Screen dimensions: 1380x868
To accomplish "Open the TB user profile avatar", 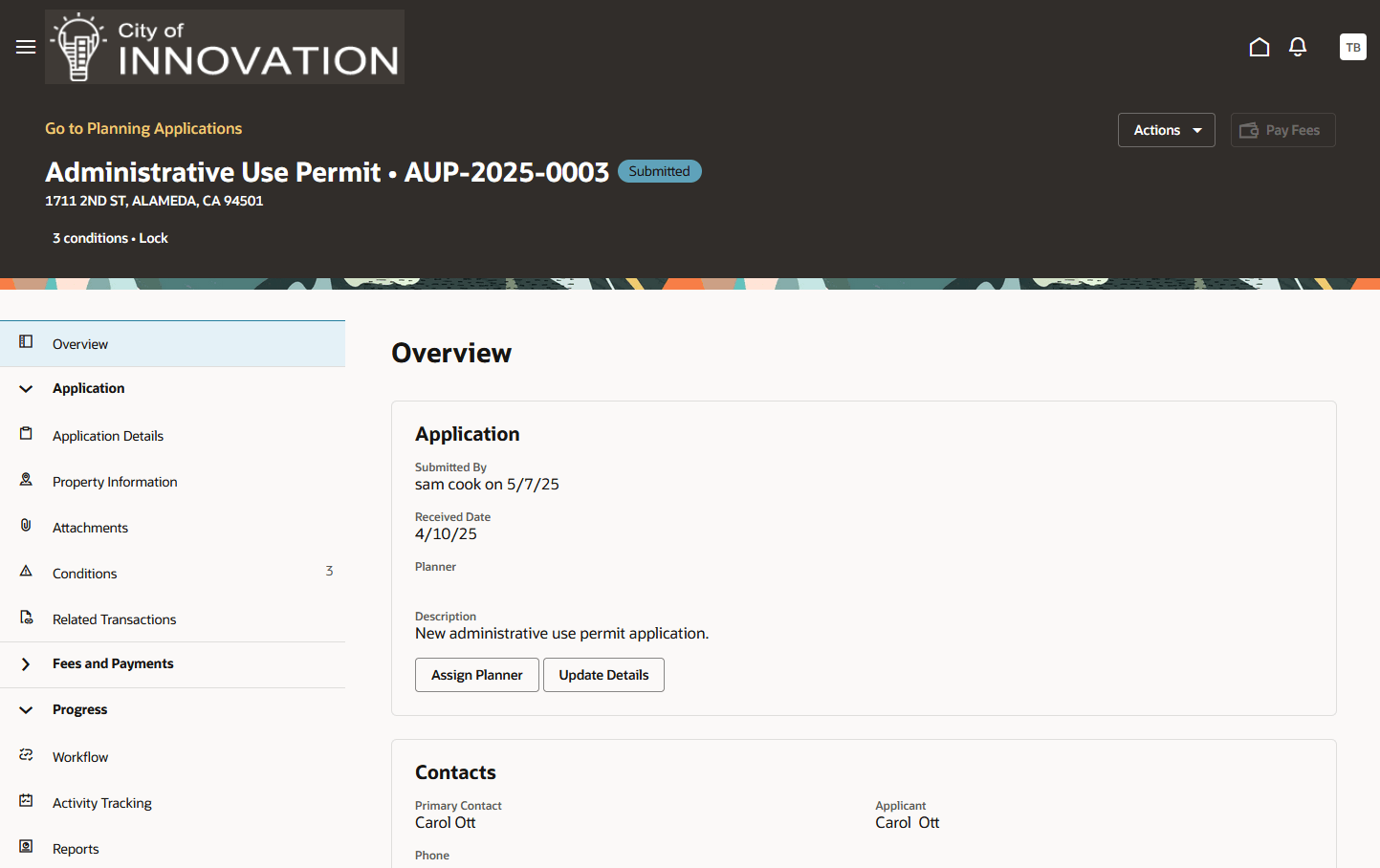I will pyautogui.click(x=1352, y=46).
